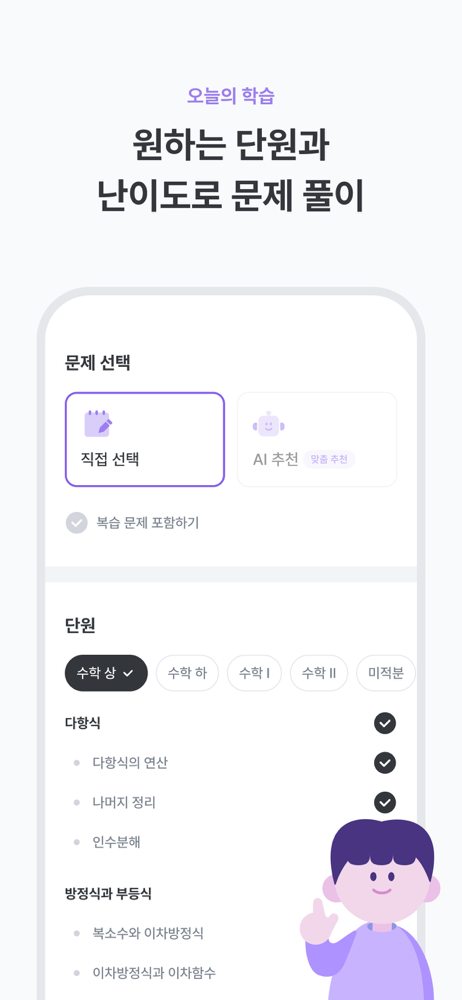This screenshot has height=1000, width=462.
Task: Select 복소수와 이차방정식 topic
Action: pos(148,934)
